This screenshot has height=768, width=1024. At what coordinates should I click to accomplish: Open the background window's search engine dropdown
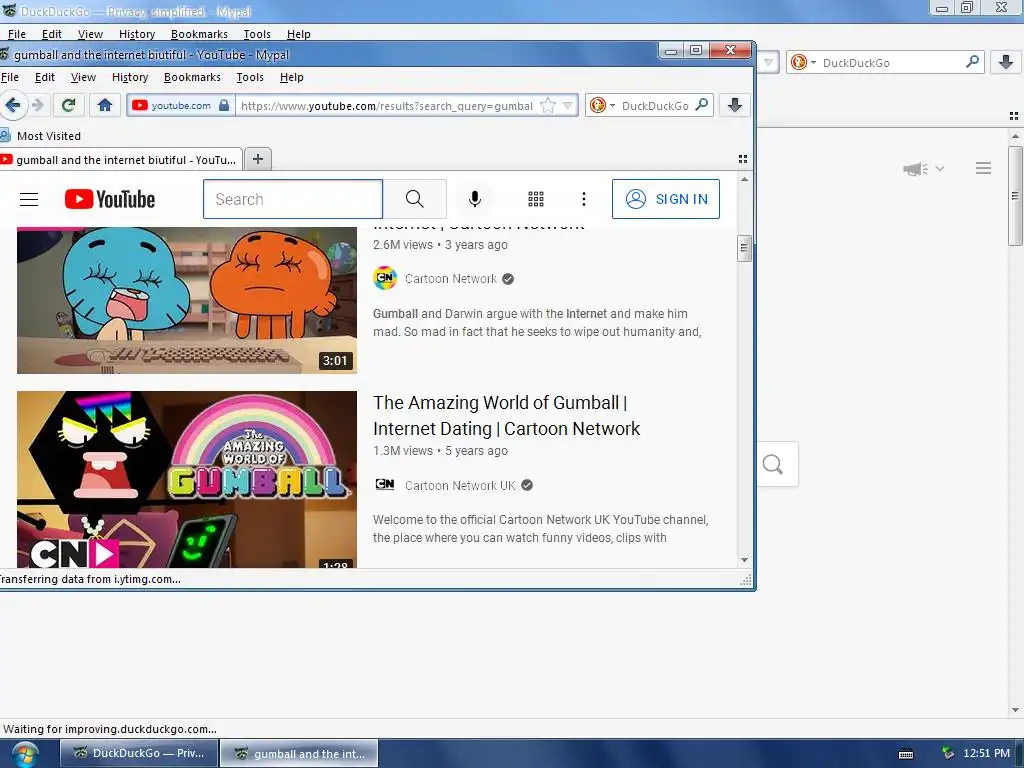click(x=803, y=63)
